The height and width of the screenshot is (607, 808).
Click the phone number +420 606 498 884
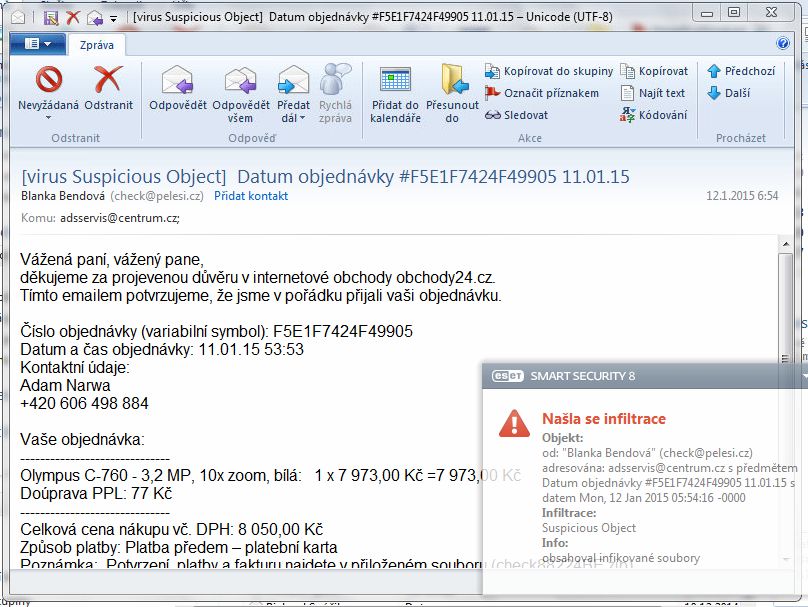tap(84, 403)
